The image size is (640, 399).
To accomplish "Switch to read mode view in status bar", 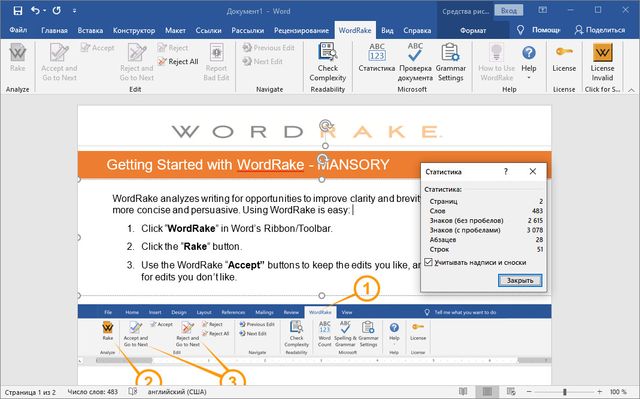I will tap(463, 392).
